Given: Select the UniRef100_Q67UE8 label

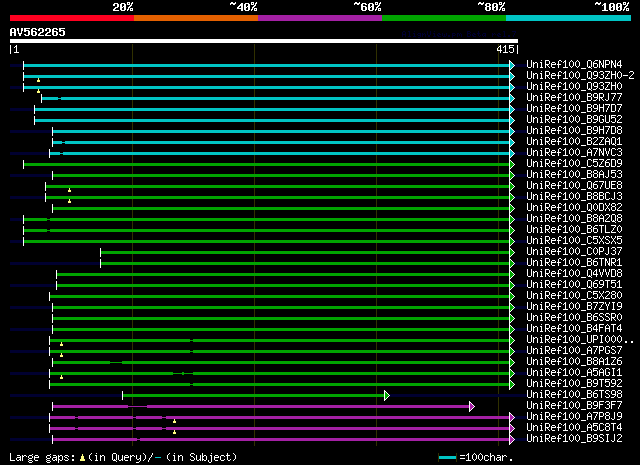Looking at the screenshot, I should coord(574,186).
